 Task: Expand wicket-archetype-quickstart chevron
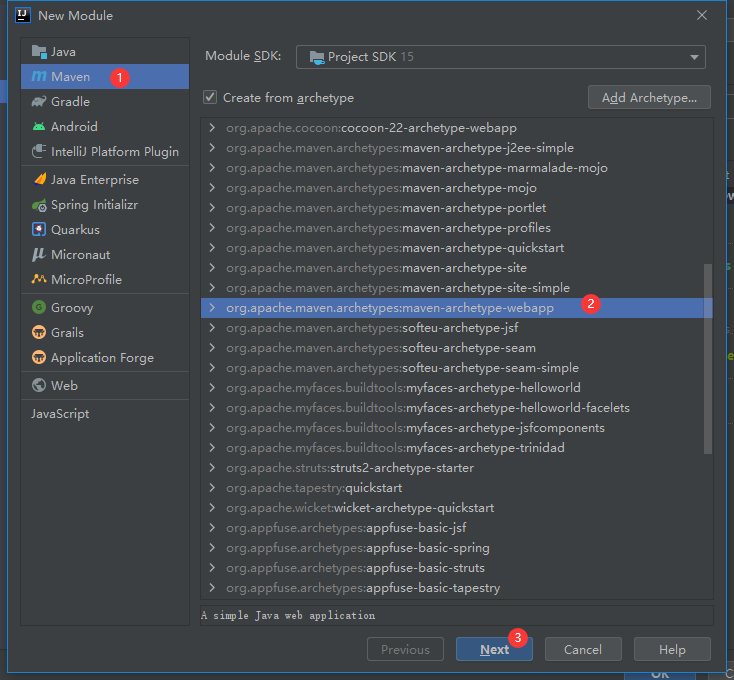pyautogui.click(x=212, y=508)
